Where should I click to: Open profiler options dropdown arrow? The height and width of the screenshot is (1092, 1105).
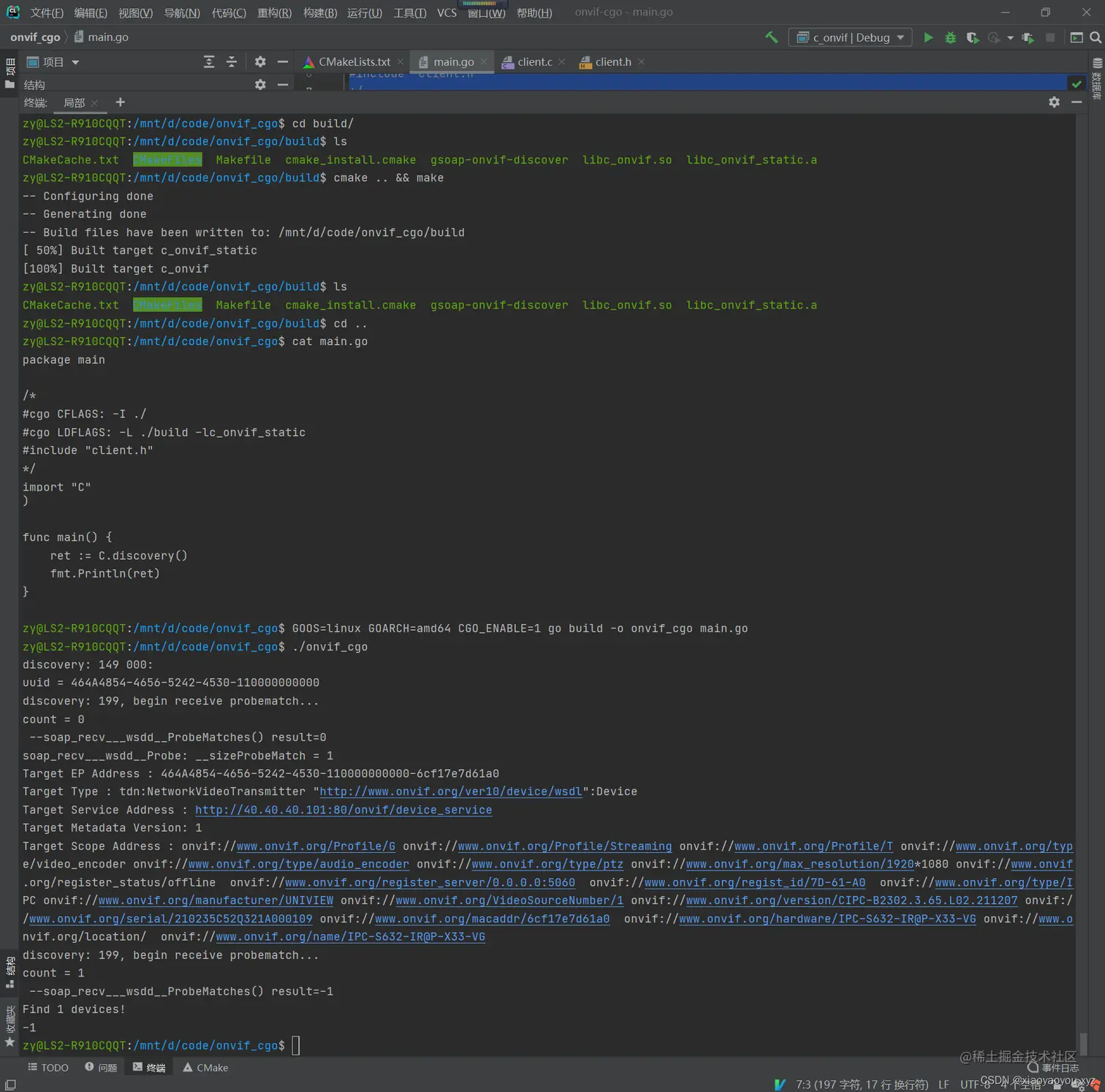(1010, 38)
